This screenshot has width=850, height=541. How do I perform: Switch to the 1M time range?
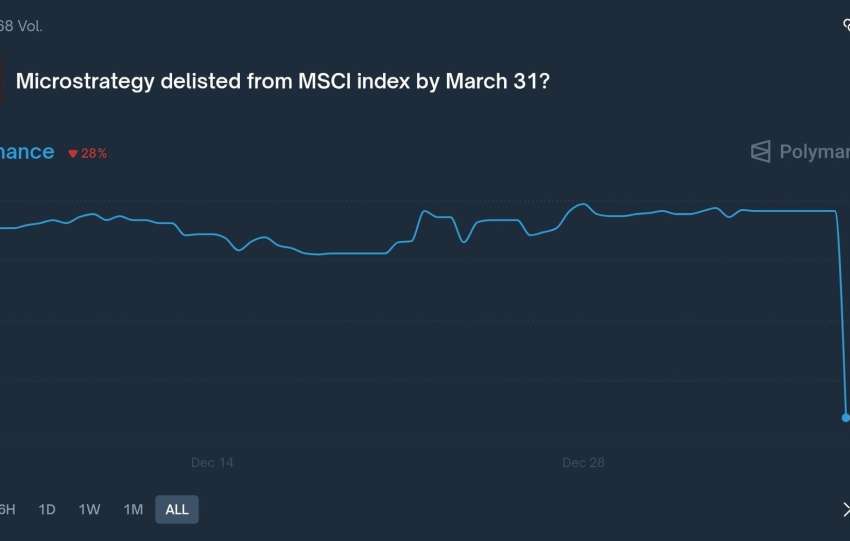133,509
